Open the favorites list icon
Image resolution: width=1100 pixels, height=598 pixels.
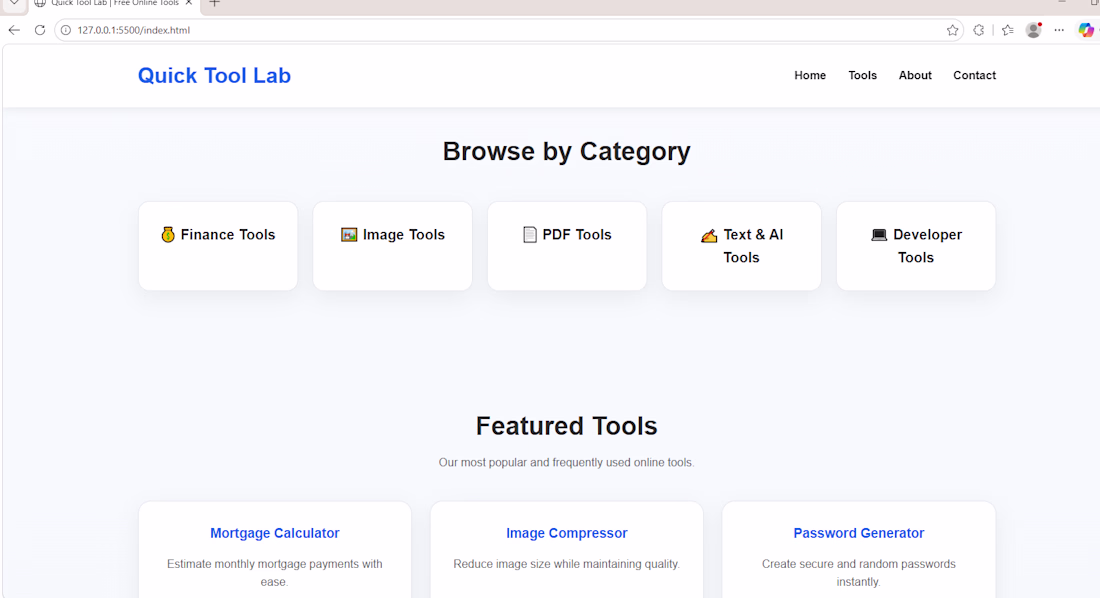1007,30
